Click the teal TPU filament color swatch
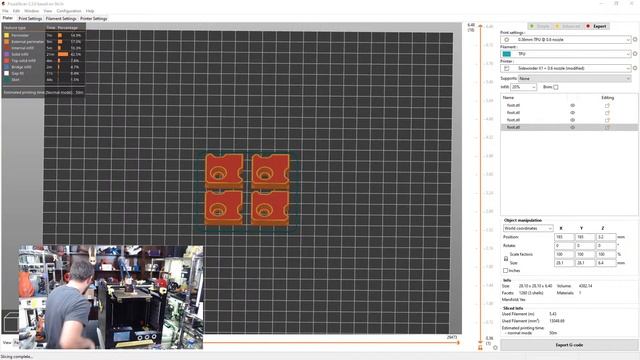The width and height of the screenshot is (640, 360). point(507,54)
